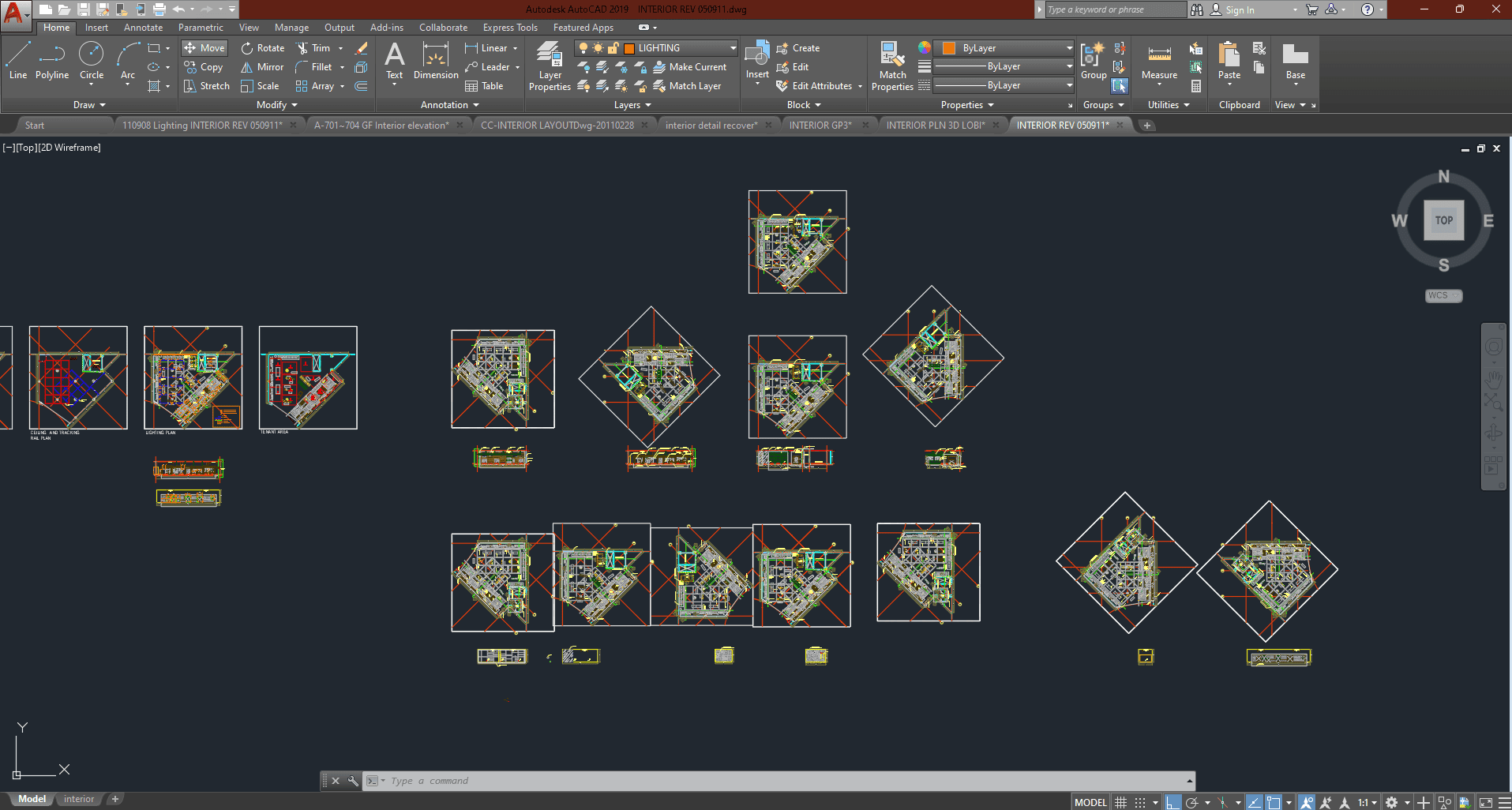Open the Annotate ribbon tab

tap(143, 28)
